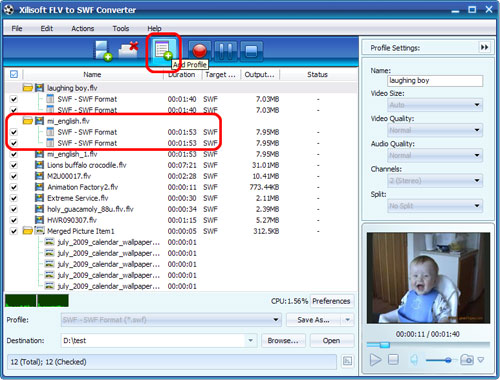Open the File menu
This screenshot has height=380, width=500.
[x=17, y=29]
